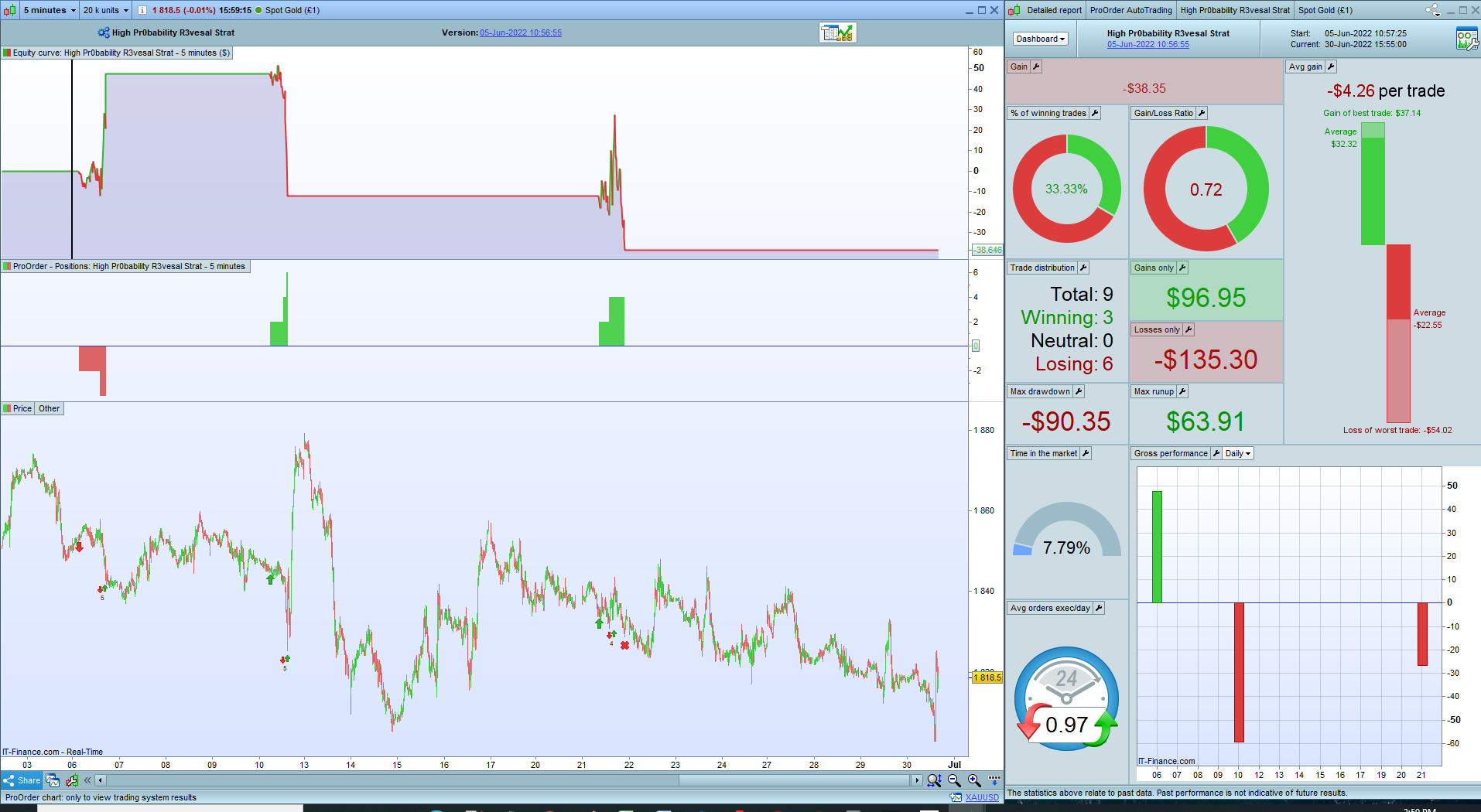
Task: Switch to the Price tab
Action: point(18,408)
